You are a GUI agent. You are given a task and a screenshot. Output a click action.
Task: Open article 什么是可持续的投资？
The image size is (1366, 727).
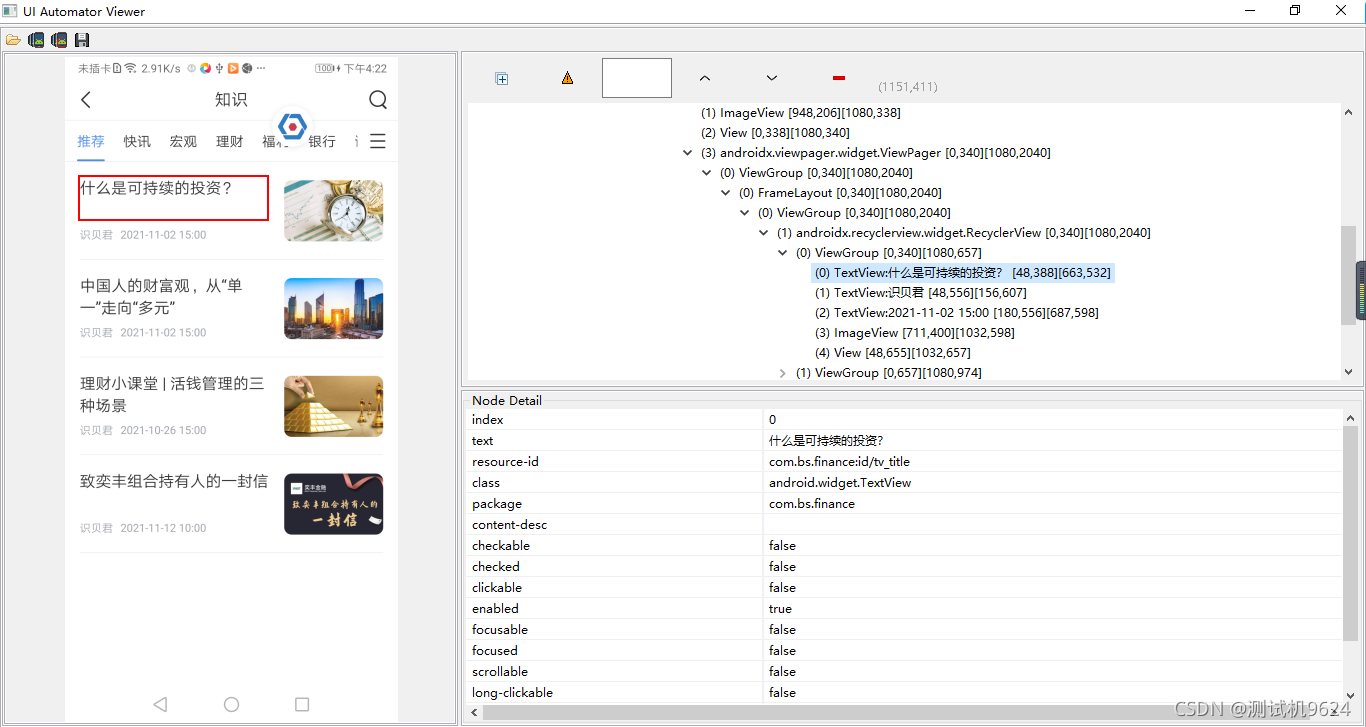pyautogui.click(x=156, y=187)
